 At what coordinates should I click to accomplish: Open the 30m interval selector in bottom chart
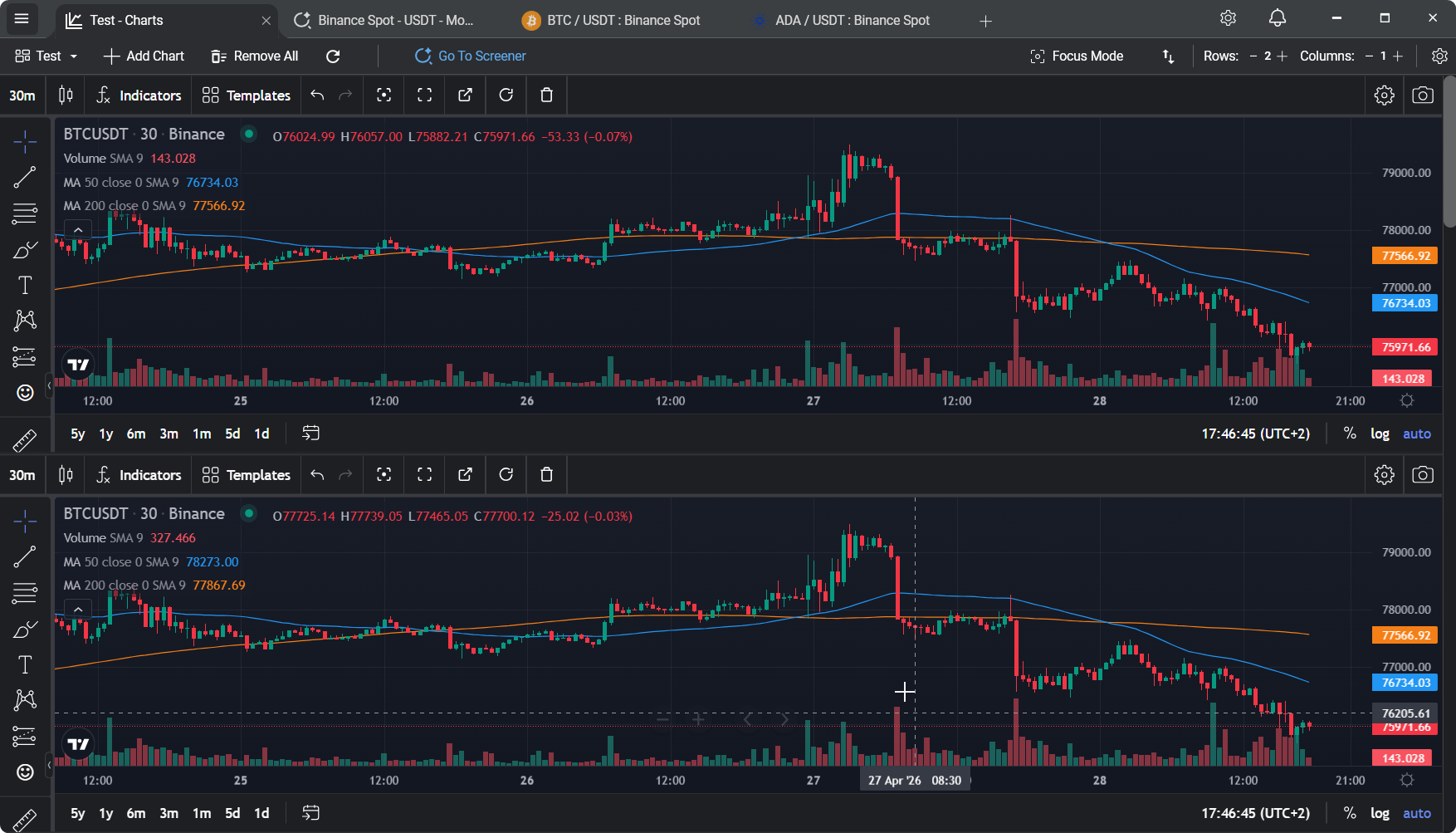22,475
